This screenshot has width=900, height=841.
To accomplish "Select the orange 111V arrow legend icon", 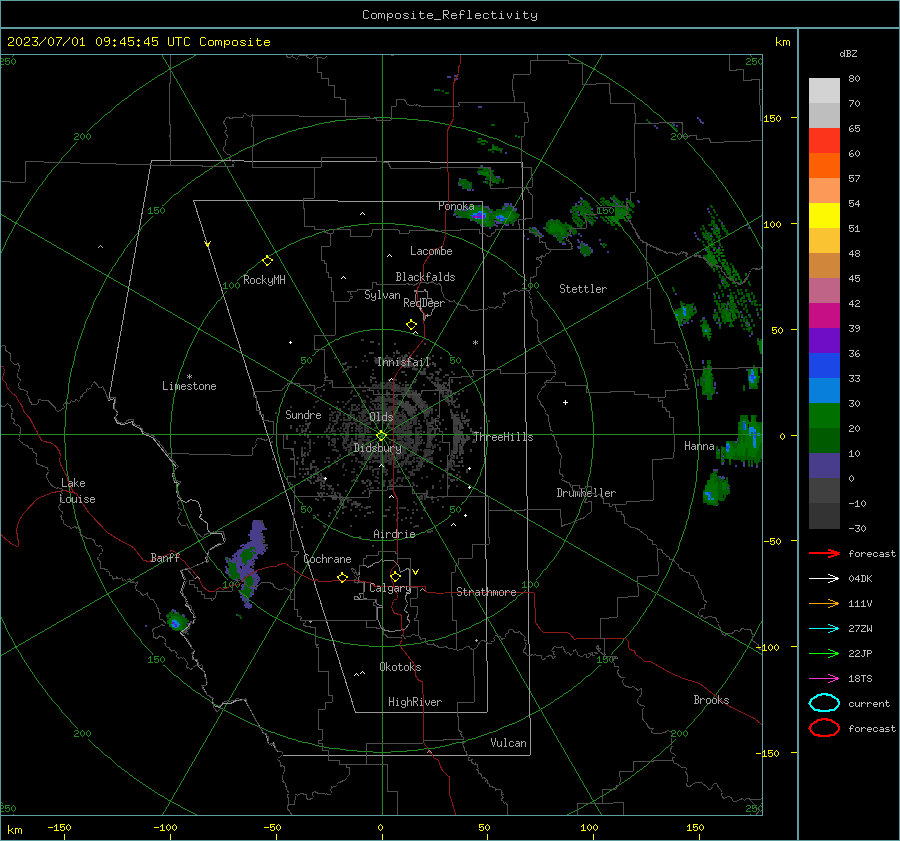I will point(824,603).
